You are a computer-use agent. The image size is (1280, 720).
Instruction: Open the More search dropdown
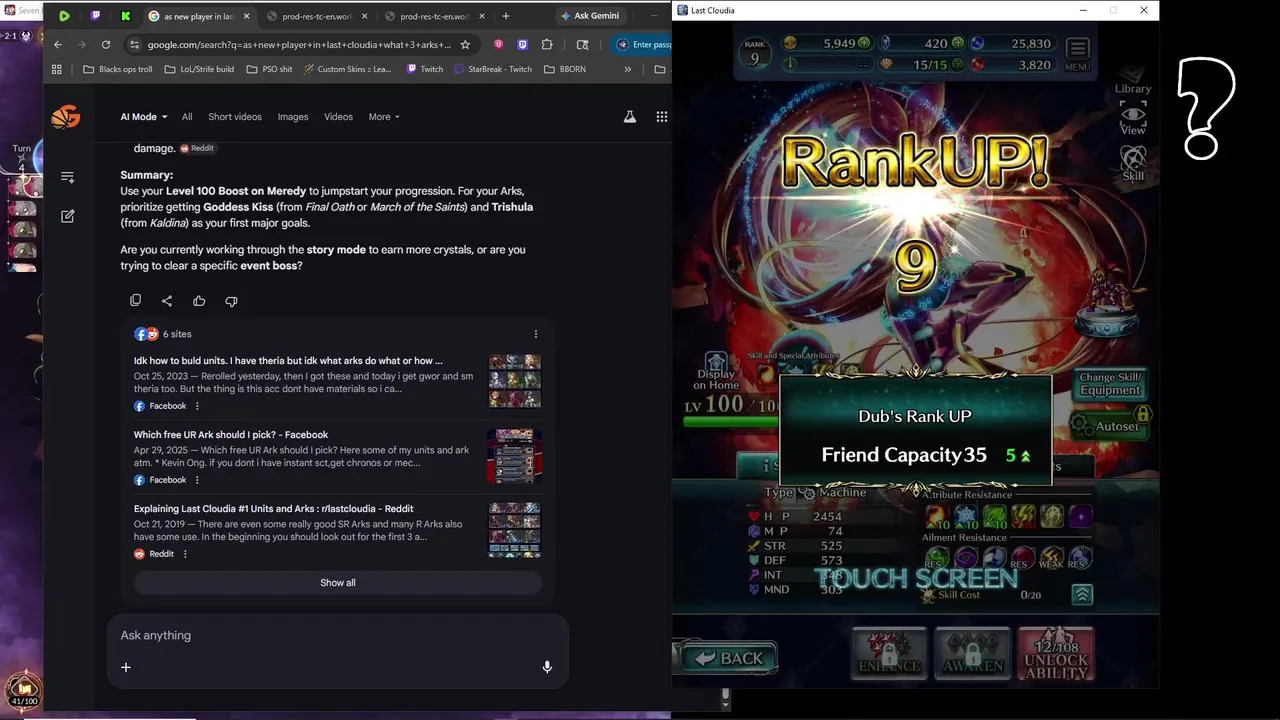click(384, 117)
